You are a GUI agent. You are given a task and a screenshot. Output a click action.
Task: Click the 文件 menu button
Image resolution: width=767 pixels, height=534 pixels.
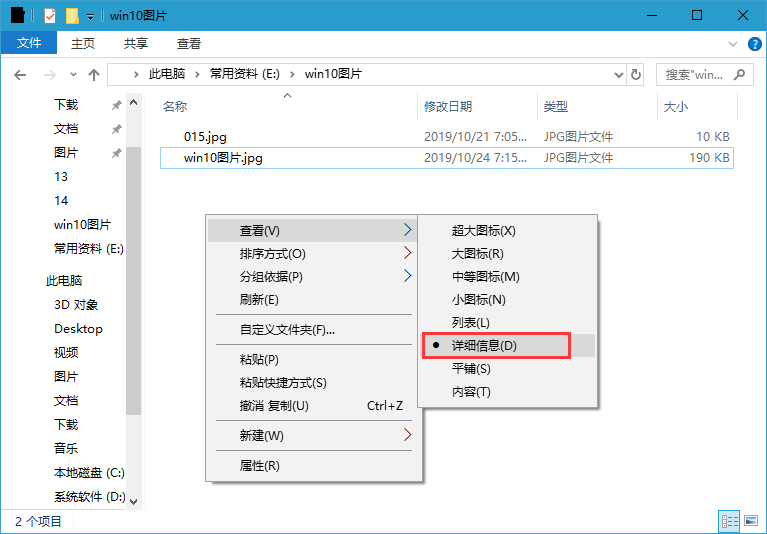29,44
